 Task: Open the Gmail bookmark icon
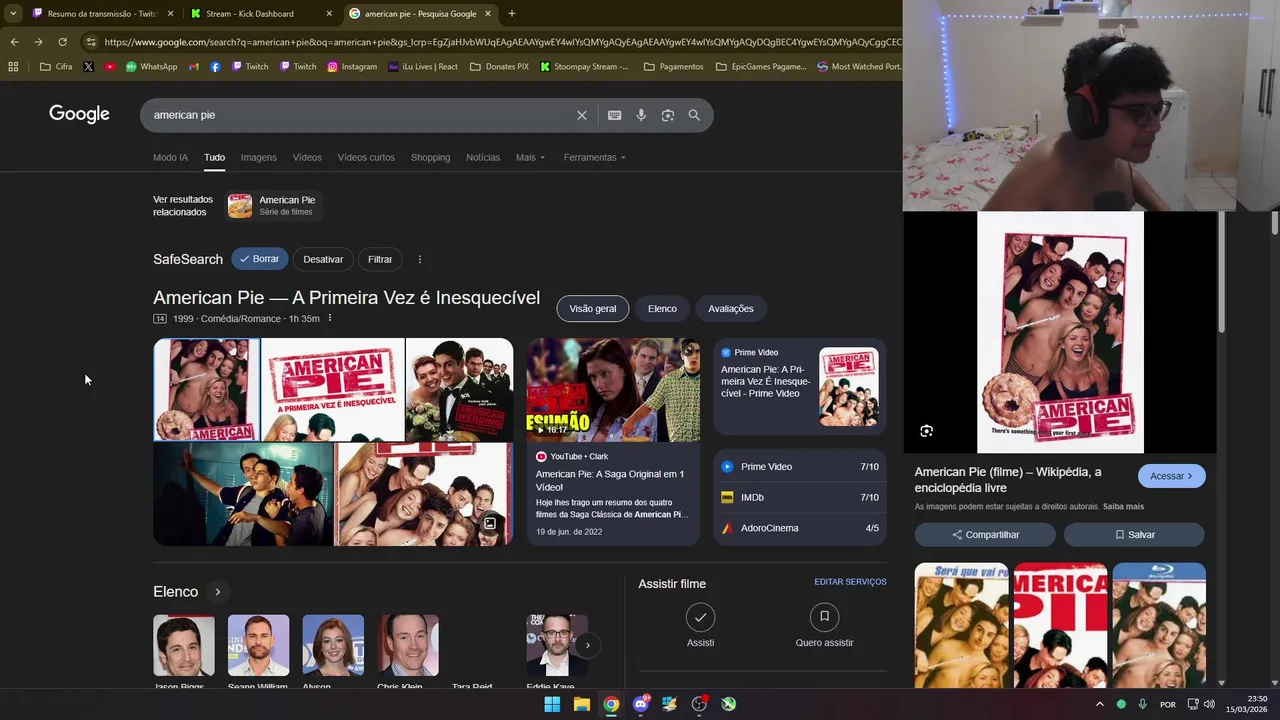[x=194, y=67]
